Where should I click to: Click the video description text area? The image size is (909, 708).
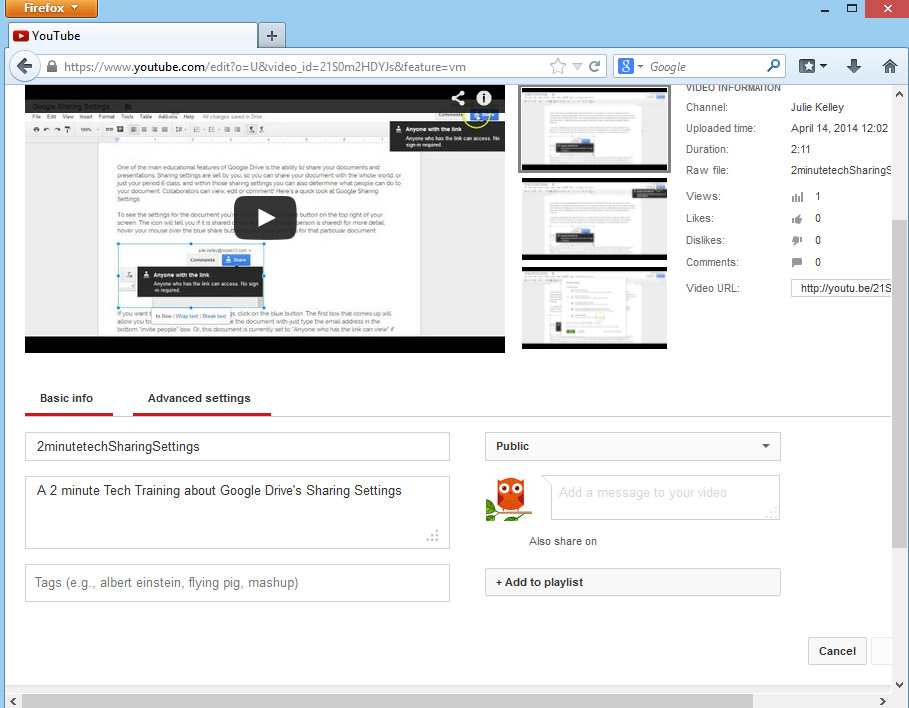pyautogui.click(x=237, y=513)
